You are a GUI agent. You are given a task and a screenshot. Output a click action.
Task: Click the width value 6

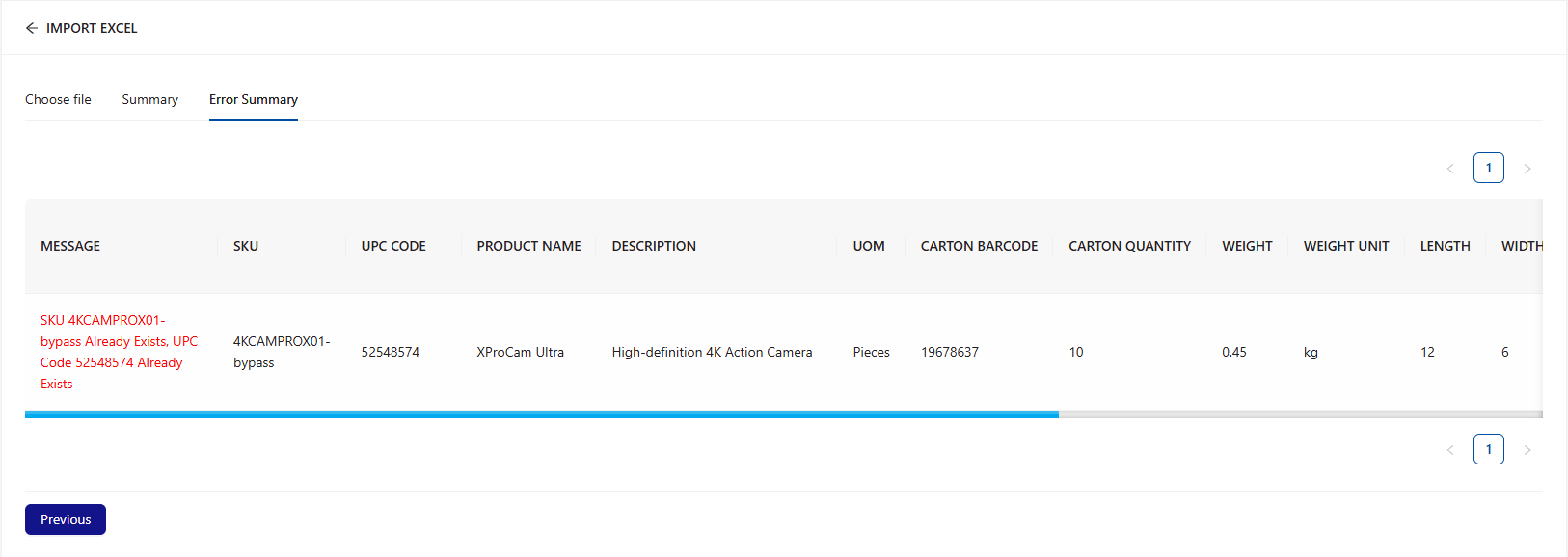point(1505,352)
